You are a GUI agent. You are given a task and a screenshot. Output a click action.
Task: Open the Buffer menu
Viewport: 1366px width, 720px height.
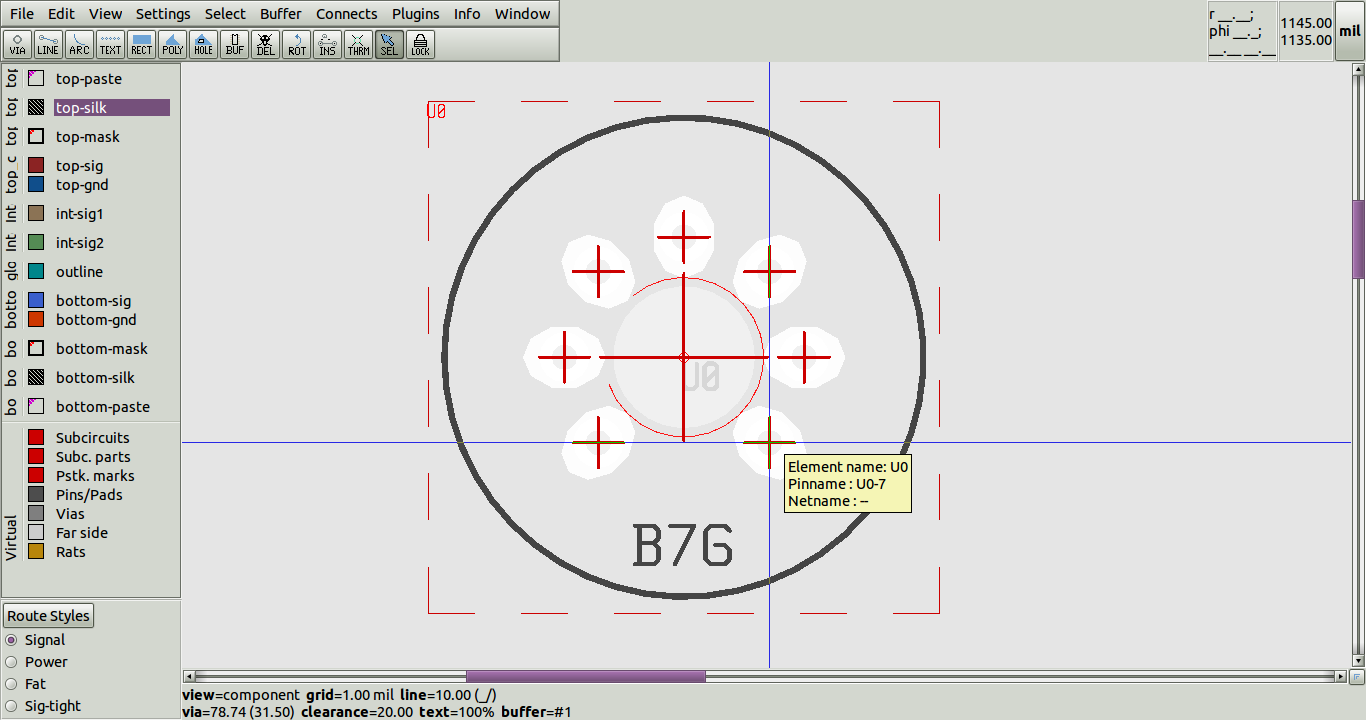281,14
